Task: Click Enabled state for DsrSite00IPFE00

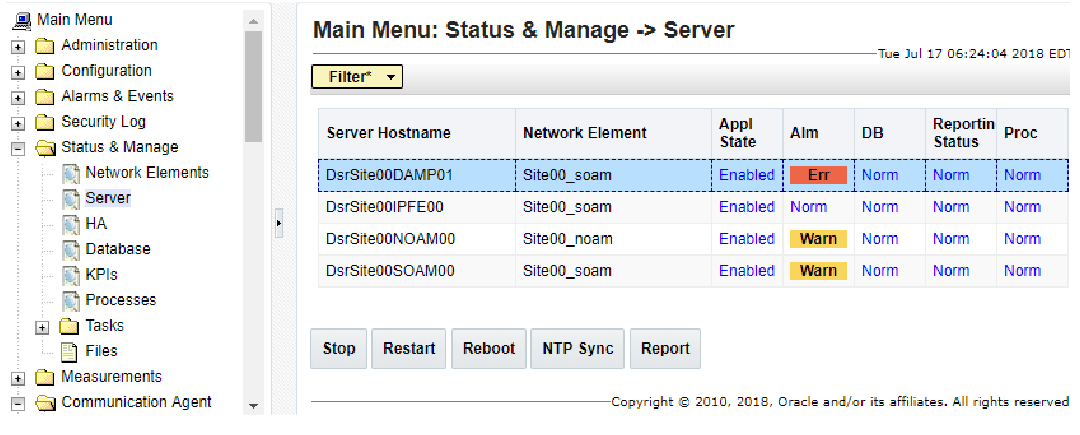Action: [747, 206]
